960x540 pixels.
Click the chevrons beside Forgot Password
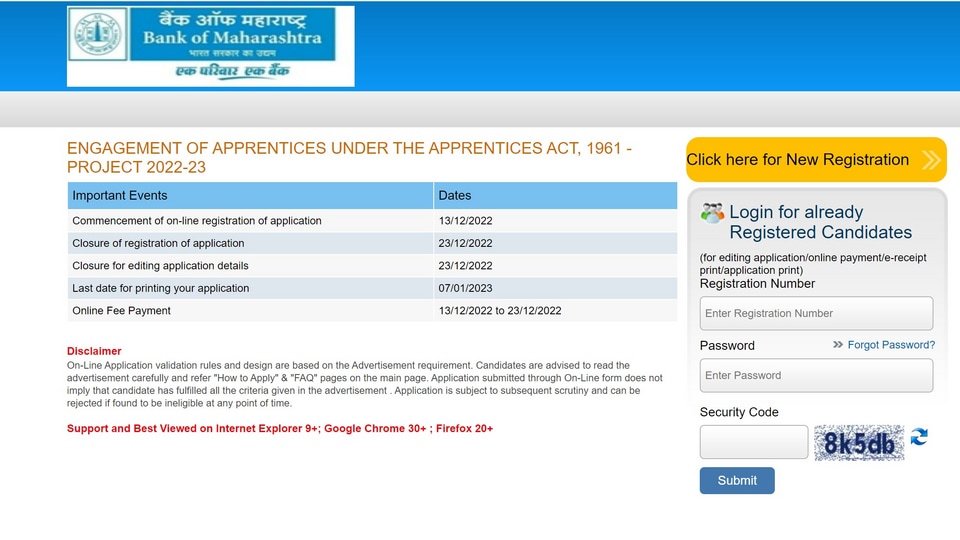tap(838, 345)
